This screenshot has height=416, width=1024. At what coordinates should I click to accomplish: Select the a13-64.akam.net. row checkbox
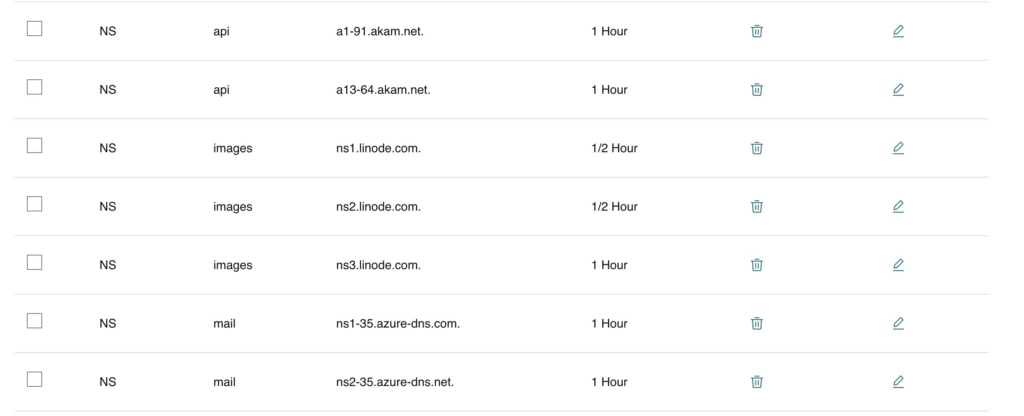pos(35,87)
